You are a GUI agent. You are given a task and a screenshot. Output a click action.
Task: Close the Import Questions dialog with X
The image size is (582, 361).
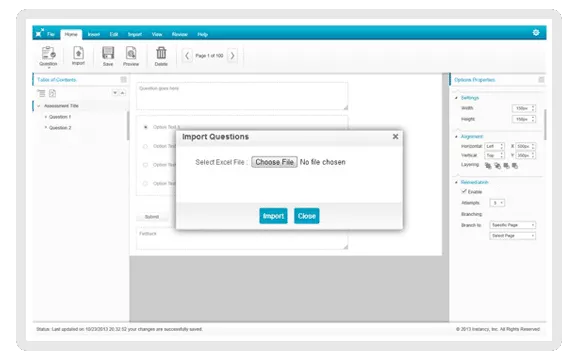(x=395, y=137)
